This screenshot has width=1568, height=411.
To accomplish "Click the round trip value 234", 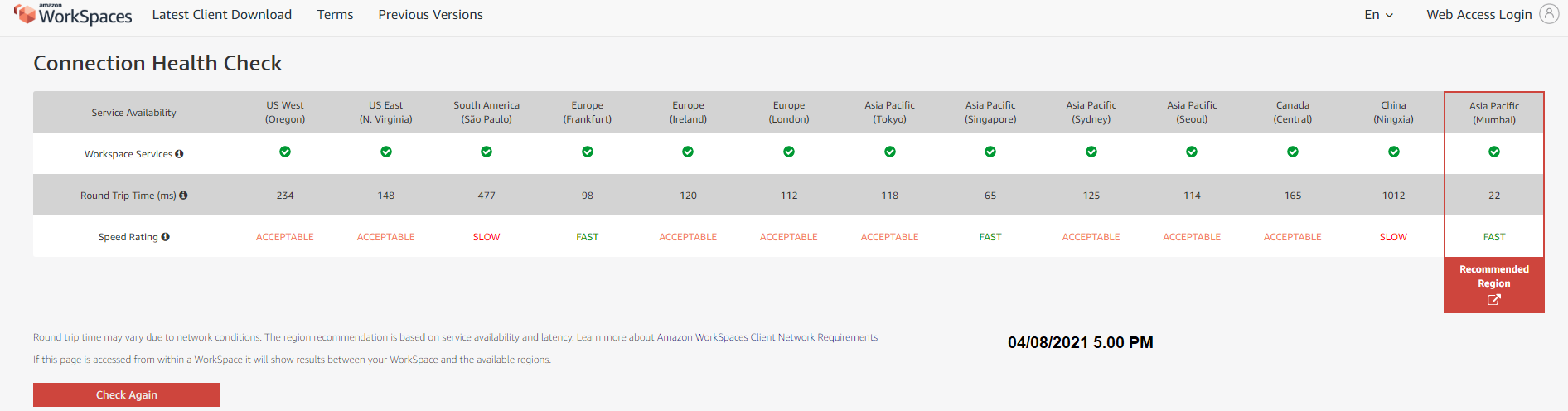I will pyautogui.click(x=285, y=196).
